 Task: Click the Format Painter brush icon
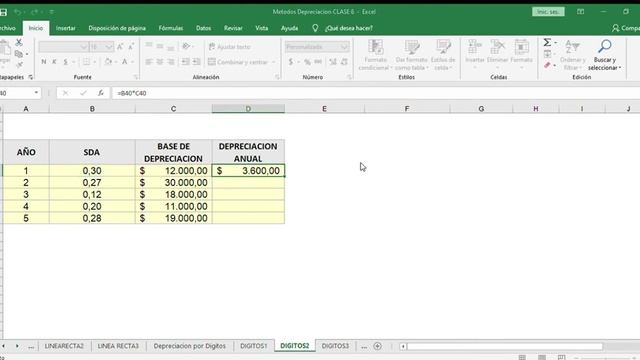(x=19, y=65)
